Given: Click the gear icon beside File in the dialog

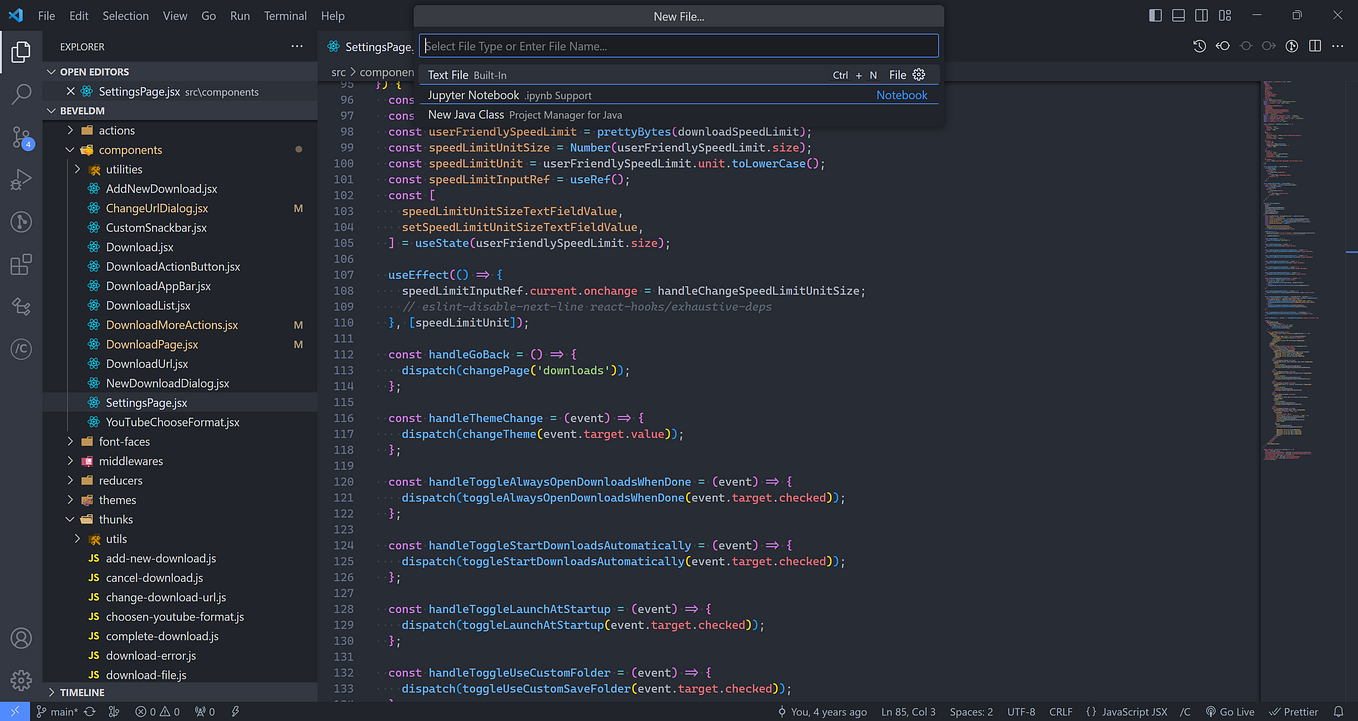Looking at the screenshot, I should [x=918, y=74].
